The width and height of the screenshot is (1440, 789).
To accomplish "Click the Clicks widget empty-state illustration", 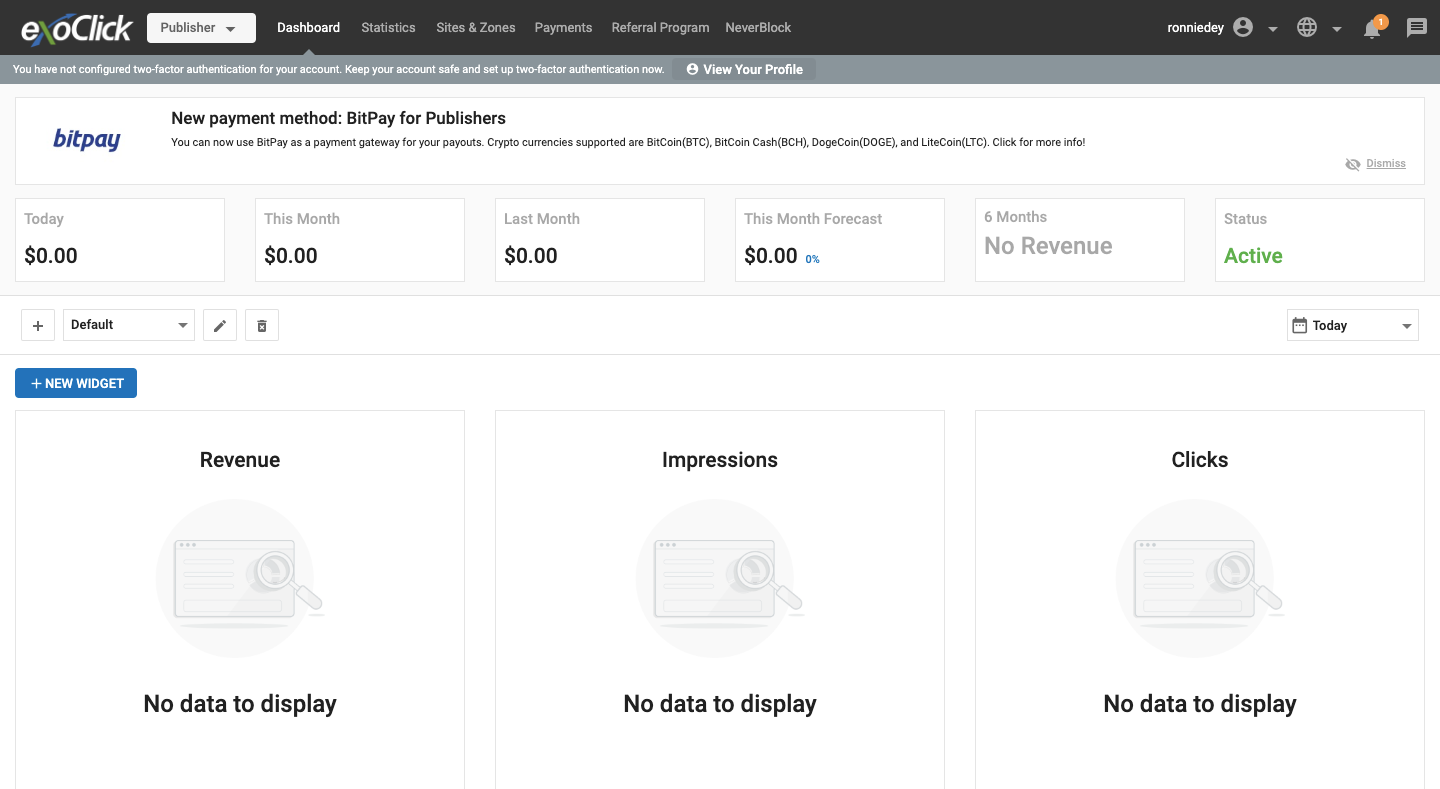I will pyautogui.click(x=1200, y=578).
